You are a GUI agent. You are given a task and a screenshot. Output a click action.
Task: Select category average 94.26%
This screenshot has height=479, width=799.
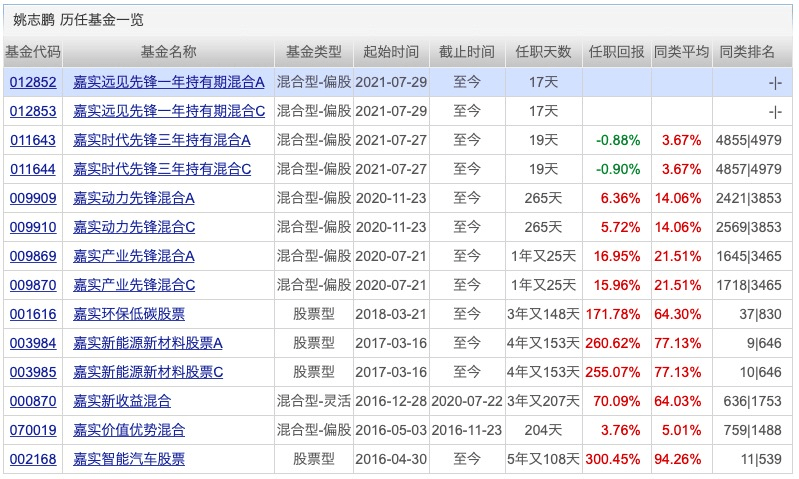click(678, 460)
